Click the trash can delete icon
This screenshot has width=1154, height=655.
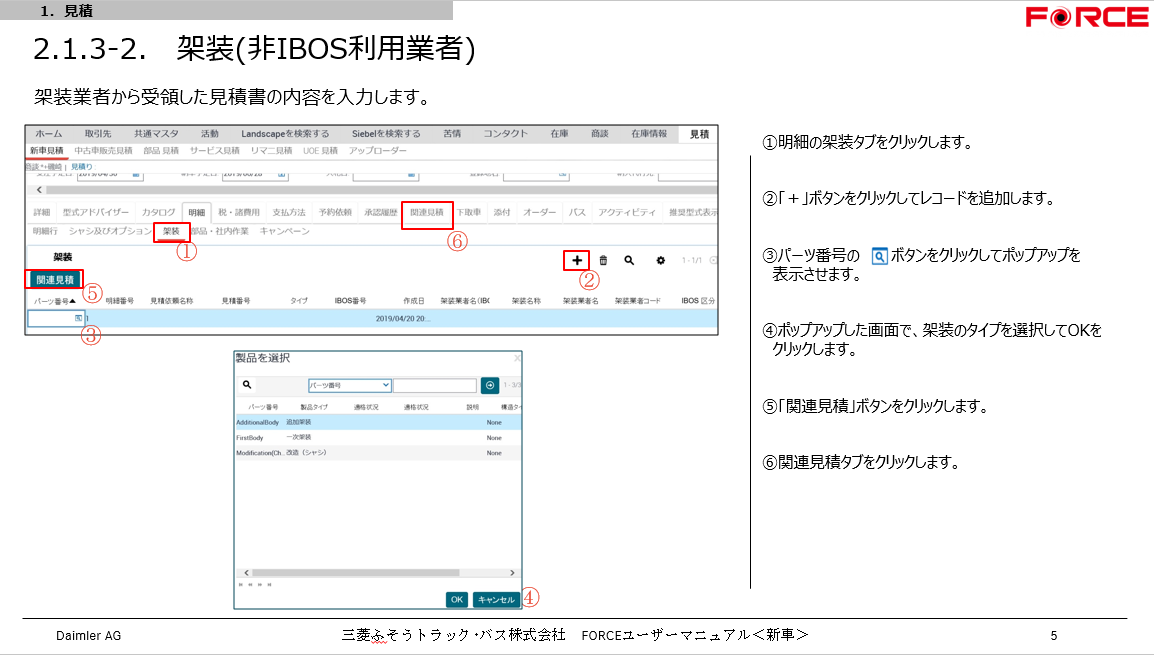point(603,260)
